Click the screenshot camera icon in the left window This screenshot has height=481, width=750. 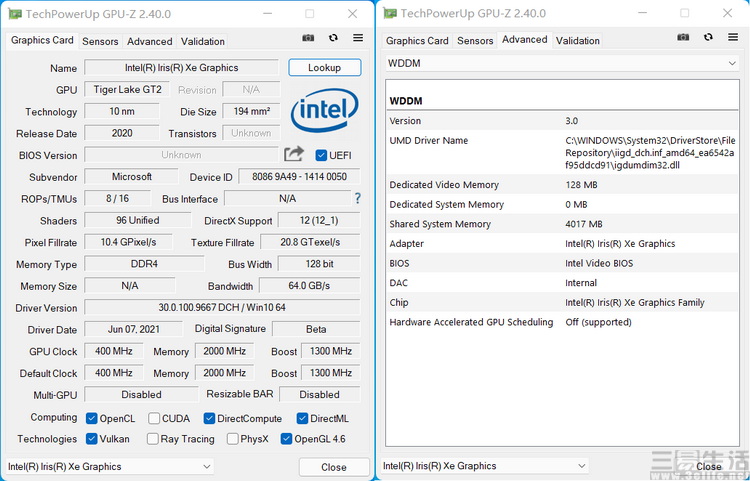click(x=308, y=38)
